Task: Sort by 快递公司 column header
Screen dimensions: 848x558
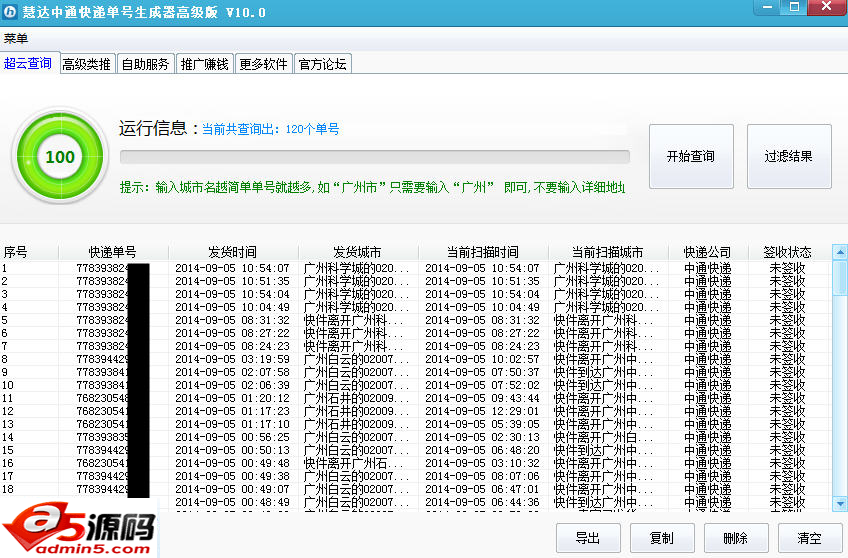Action: (707, 252)
